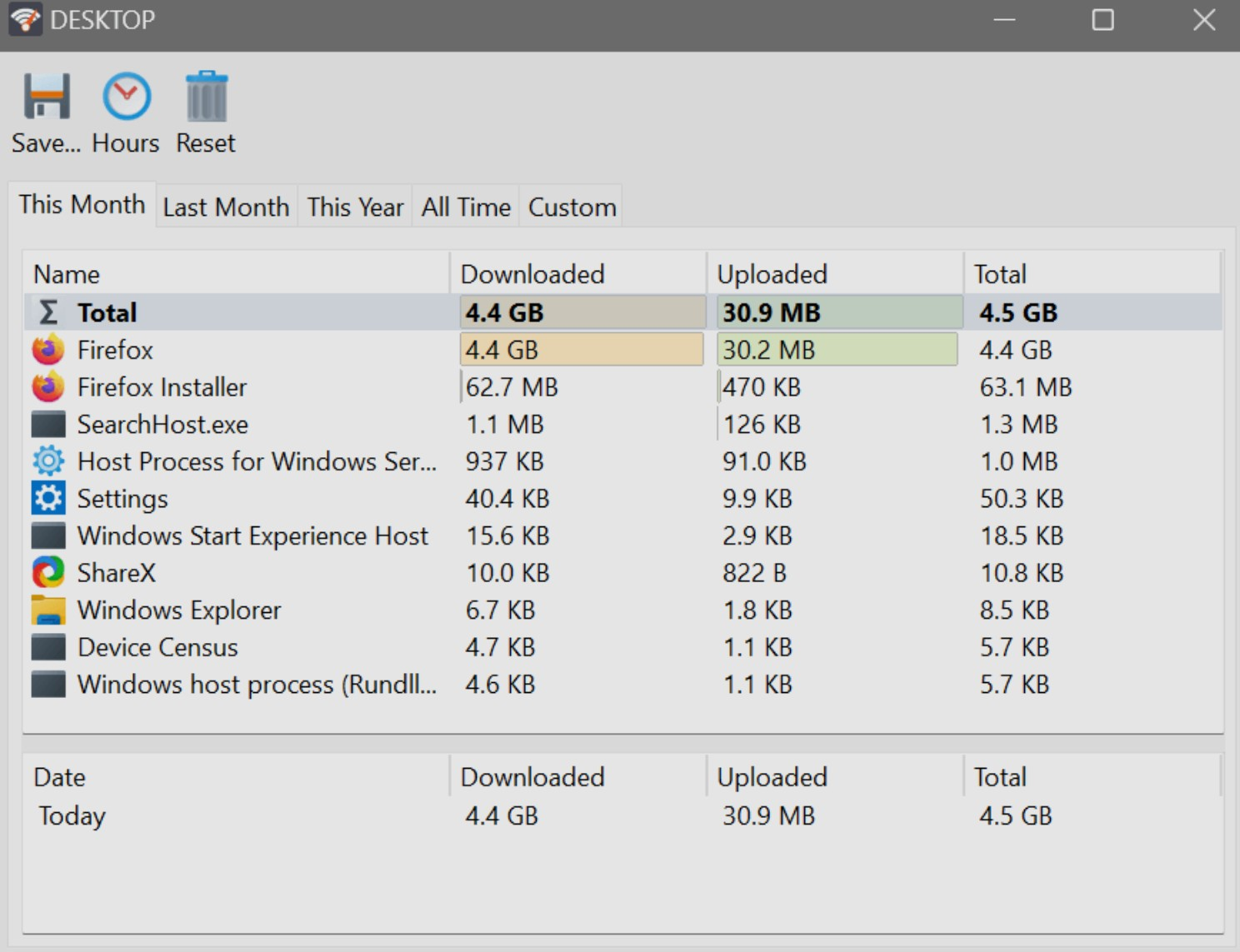This screenshot has width=1240, height=952.
Task: Open the This Year tab
Action: (x=355, y=207)
